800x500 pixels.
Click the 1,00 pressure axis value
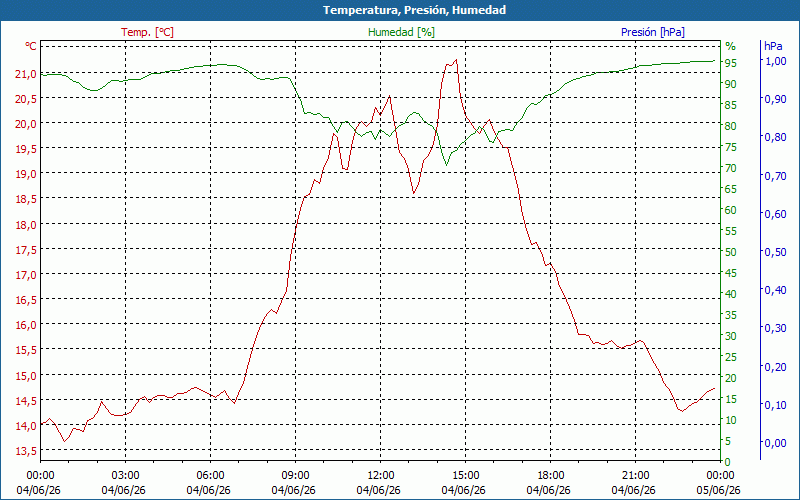pos(776,61)
